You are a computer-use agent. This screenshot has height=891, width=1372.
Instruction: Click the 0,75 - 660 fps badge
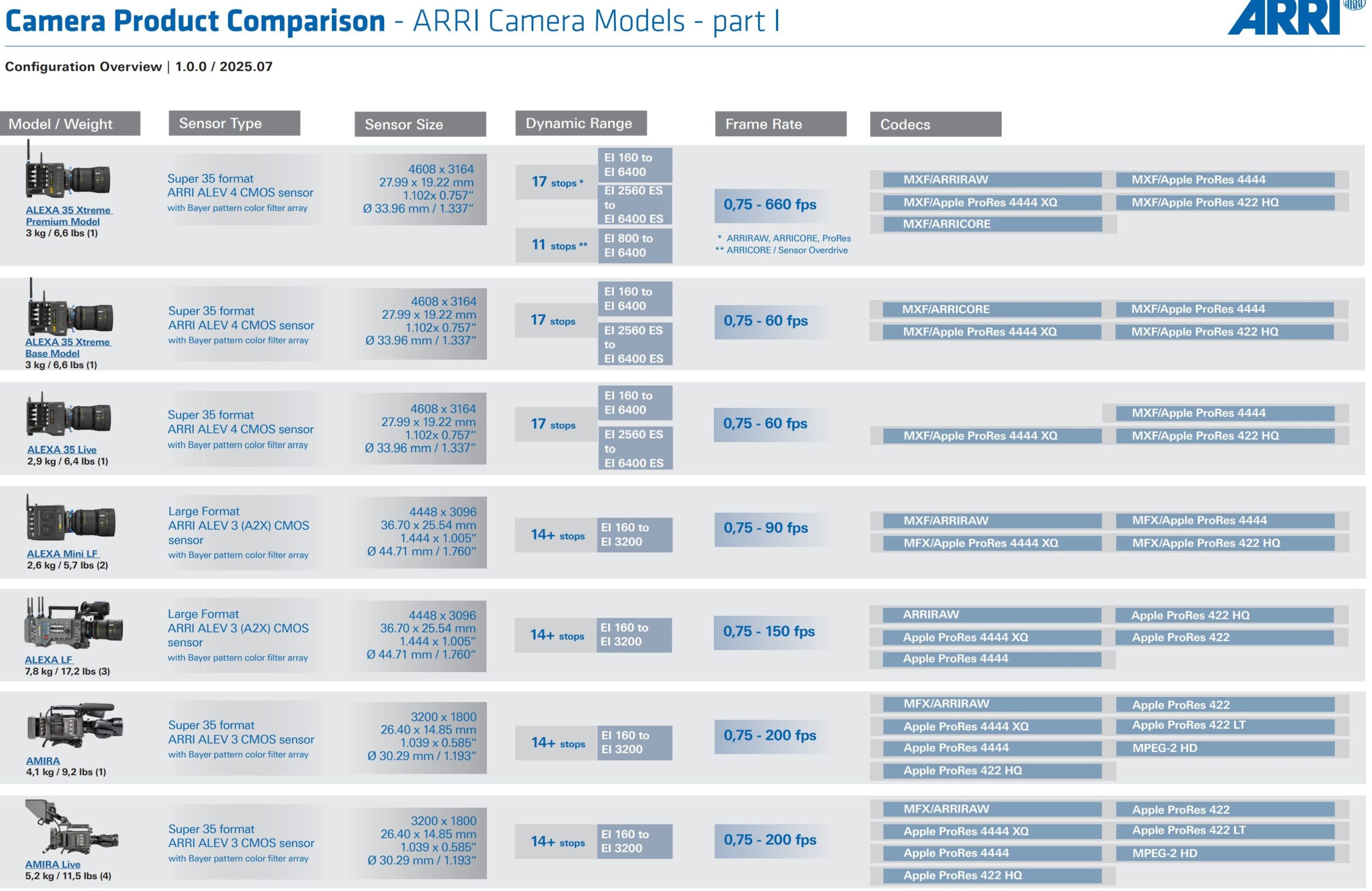pyautogui.click(x=770, y=205)
